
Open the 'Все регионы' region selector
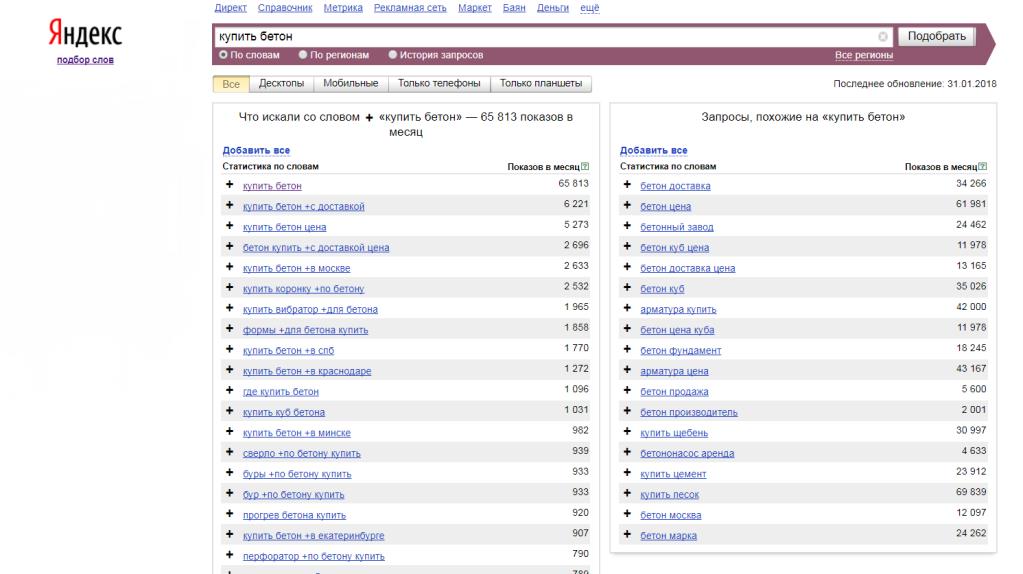[864, 55]
